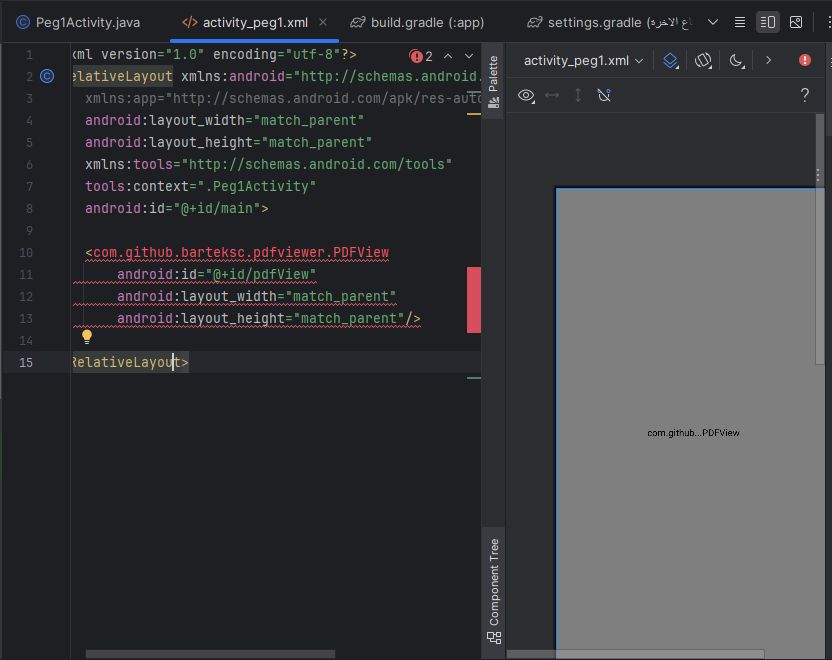Select the PDFView component in the preview
Screen dimensions: 832x660
(x=689, y=423)
